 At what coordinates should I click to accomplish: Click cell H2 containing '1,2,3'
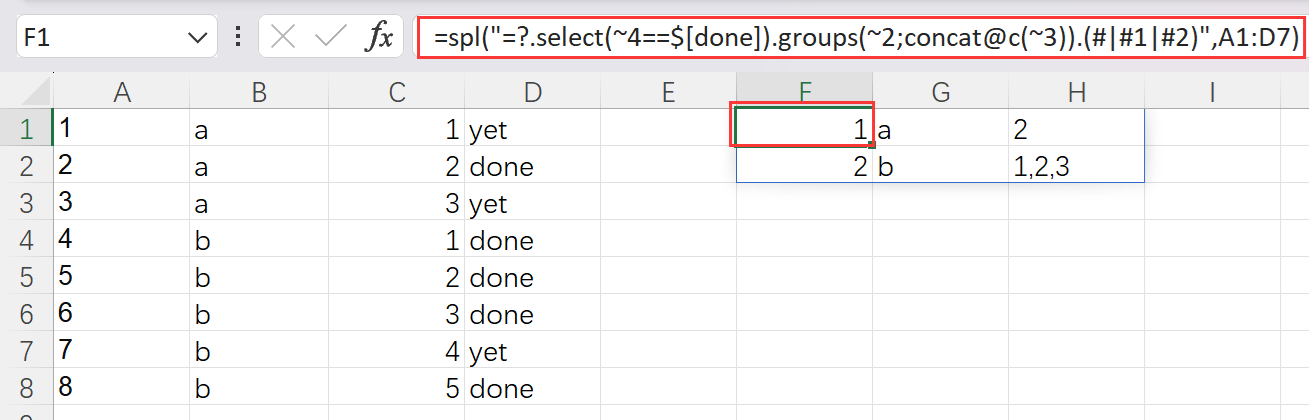pos(1076,166)
